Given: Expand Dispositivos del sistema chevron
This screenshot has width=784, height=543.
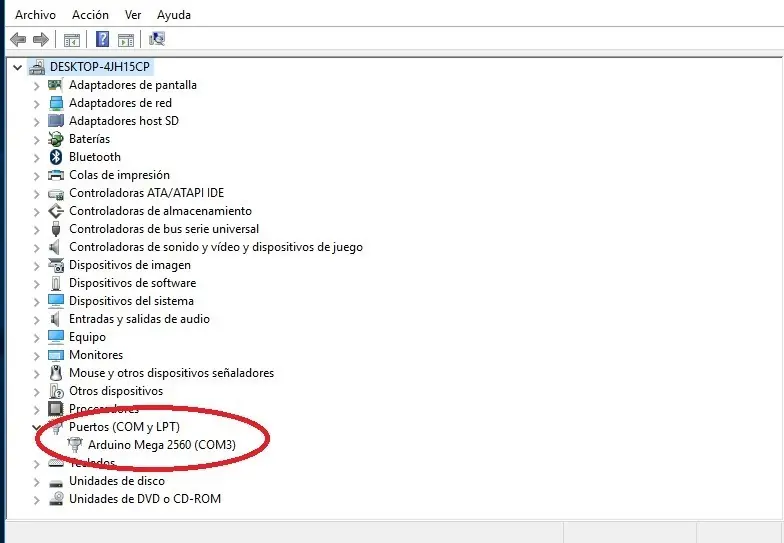Looking at the screenshot, I should (36, 302).
